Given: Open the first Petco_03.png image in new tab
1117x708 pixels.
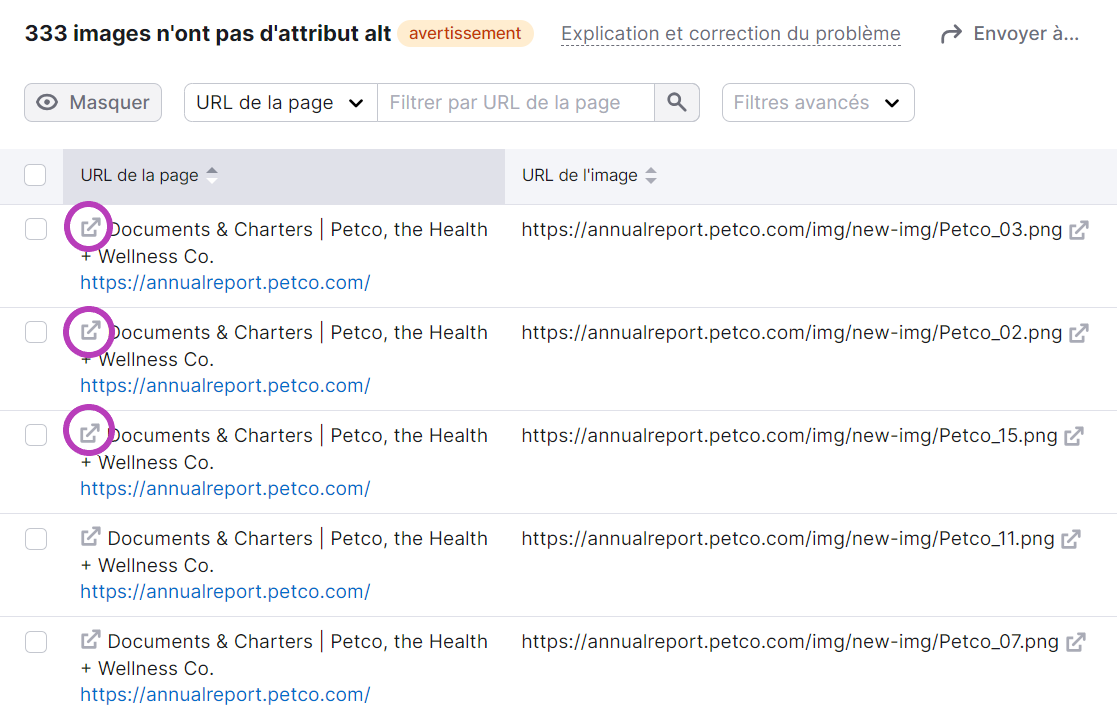Looking at the screenshot, I should tap(1077, 230).
